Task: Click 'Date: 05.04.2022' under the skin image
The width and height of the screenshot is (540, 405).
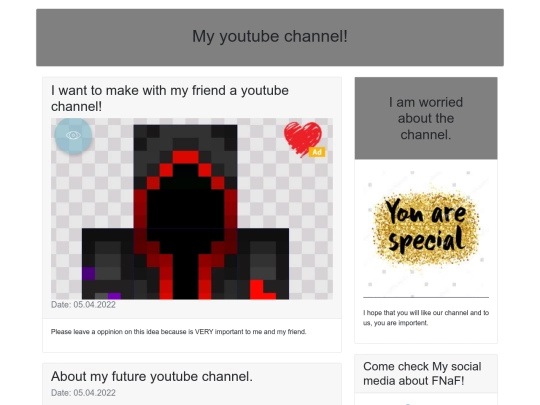Action: point(83,305)
